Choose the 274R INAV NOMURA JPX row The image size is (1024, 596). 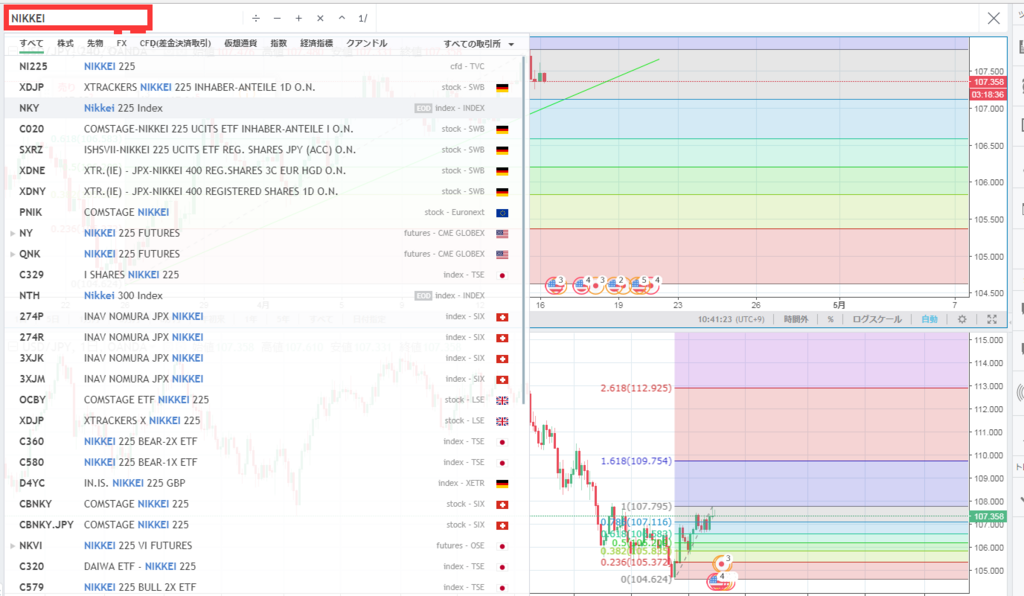tap(263, 337)
